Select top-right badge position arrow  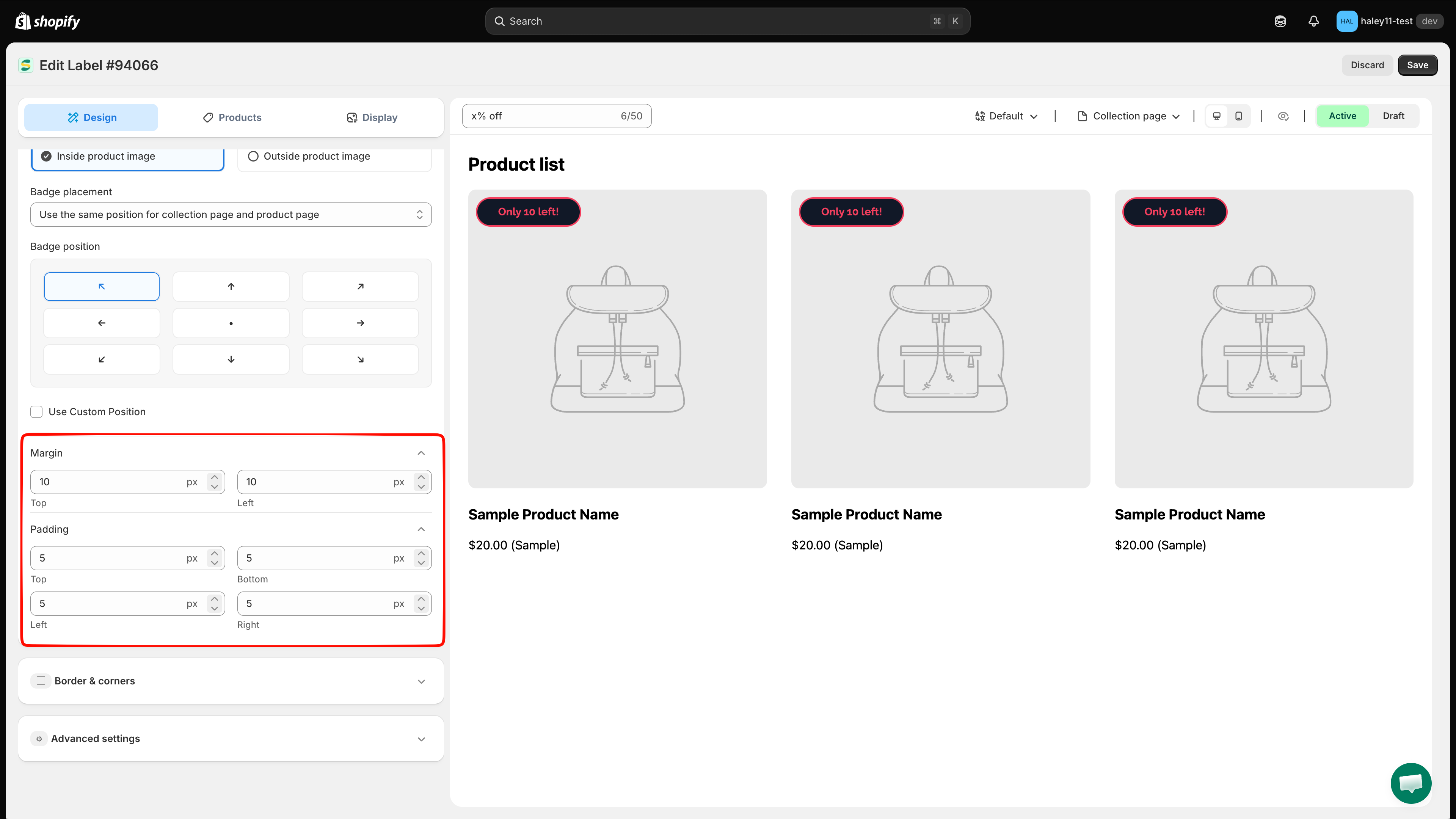(360, 287)
